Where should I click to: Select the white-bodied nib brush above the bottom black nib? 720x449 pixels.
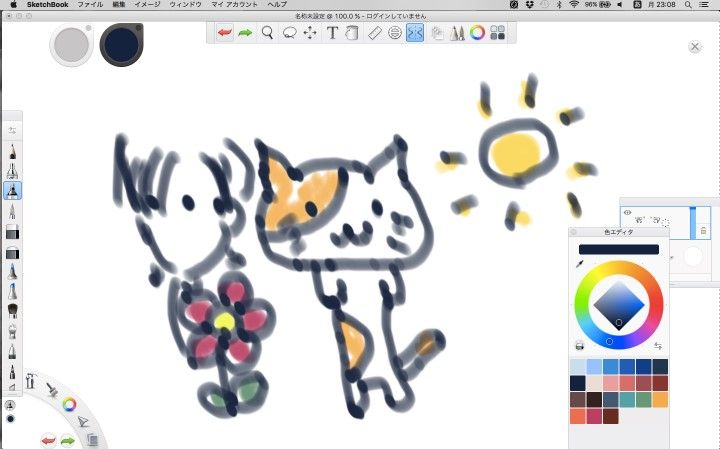pos(12,351)
